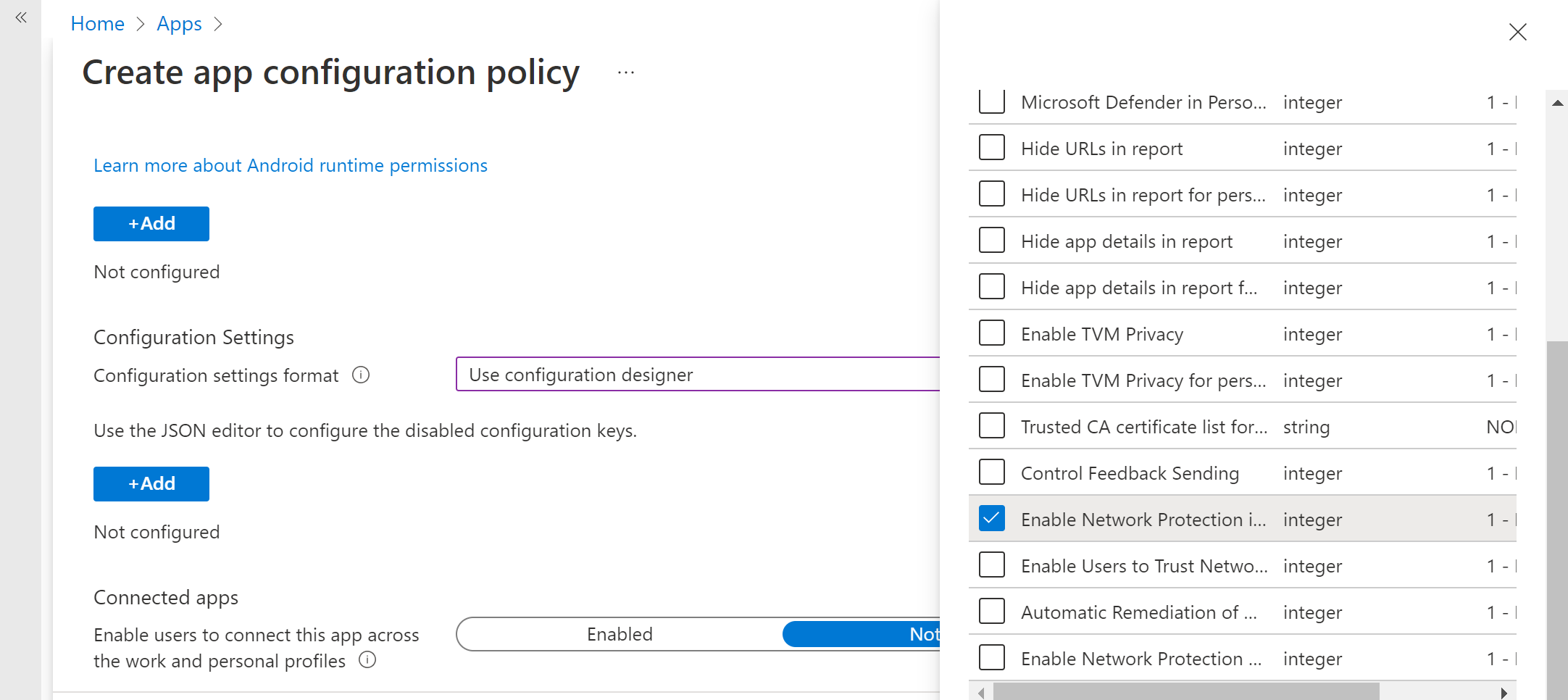Click 'Microsoft Defender in Perso...' row text
1568x700 pixels.
pos(1143,102)
